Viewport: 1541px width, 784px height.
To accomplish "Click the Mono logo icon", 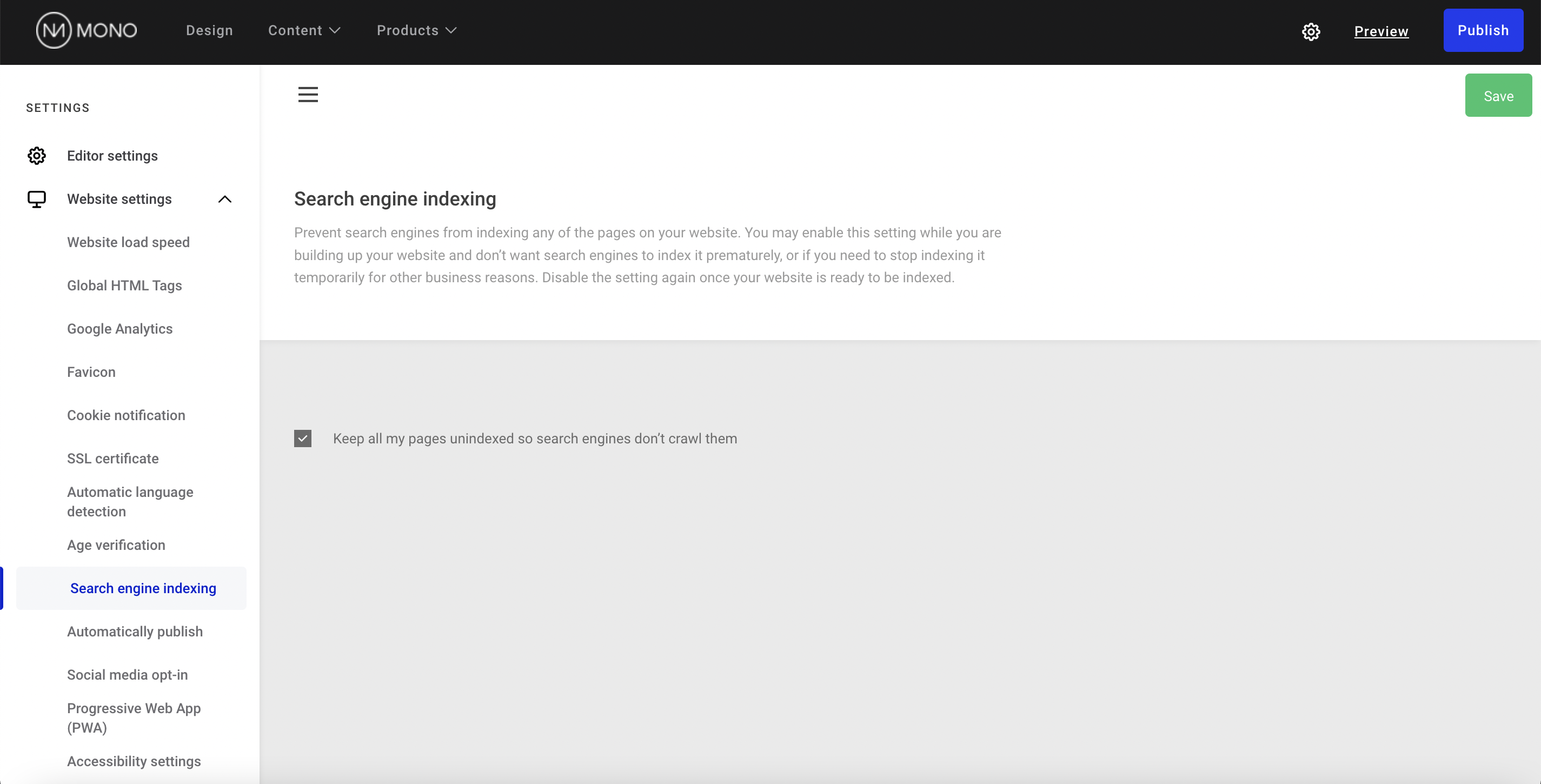I will click(87, 30).
